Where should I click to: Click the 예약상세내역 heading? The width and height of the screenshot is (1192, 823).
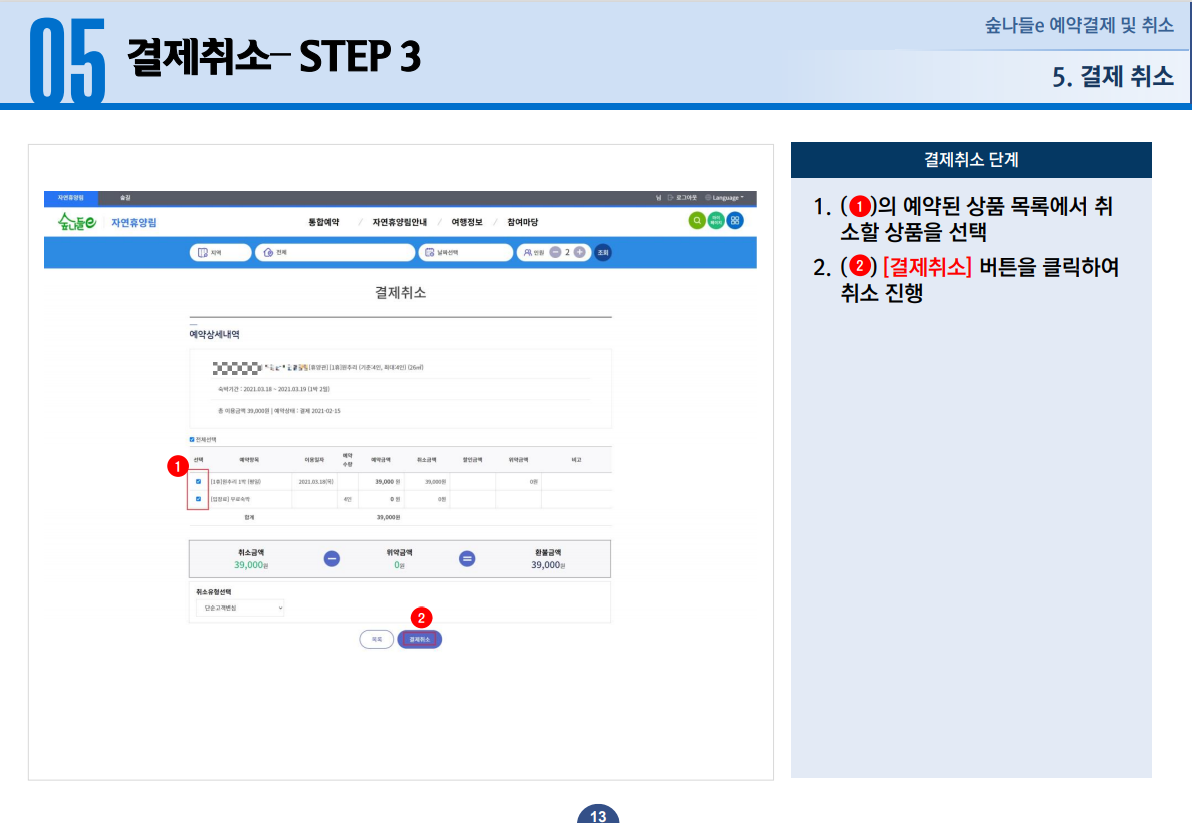point(214,334)
